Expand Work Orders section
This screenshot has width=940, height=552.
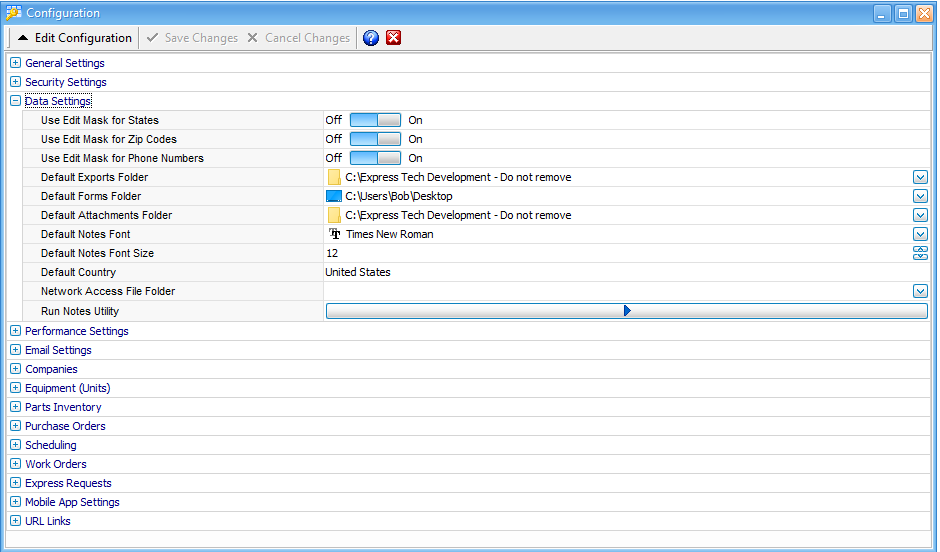[x=16, y=464]
